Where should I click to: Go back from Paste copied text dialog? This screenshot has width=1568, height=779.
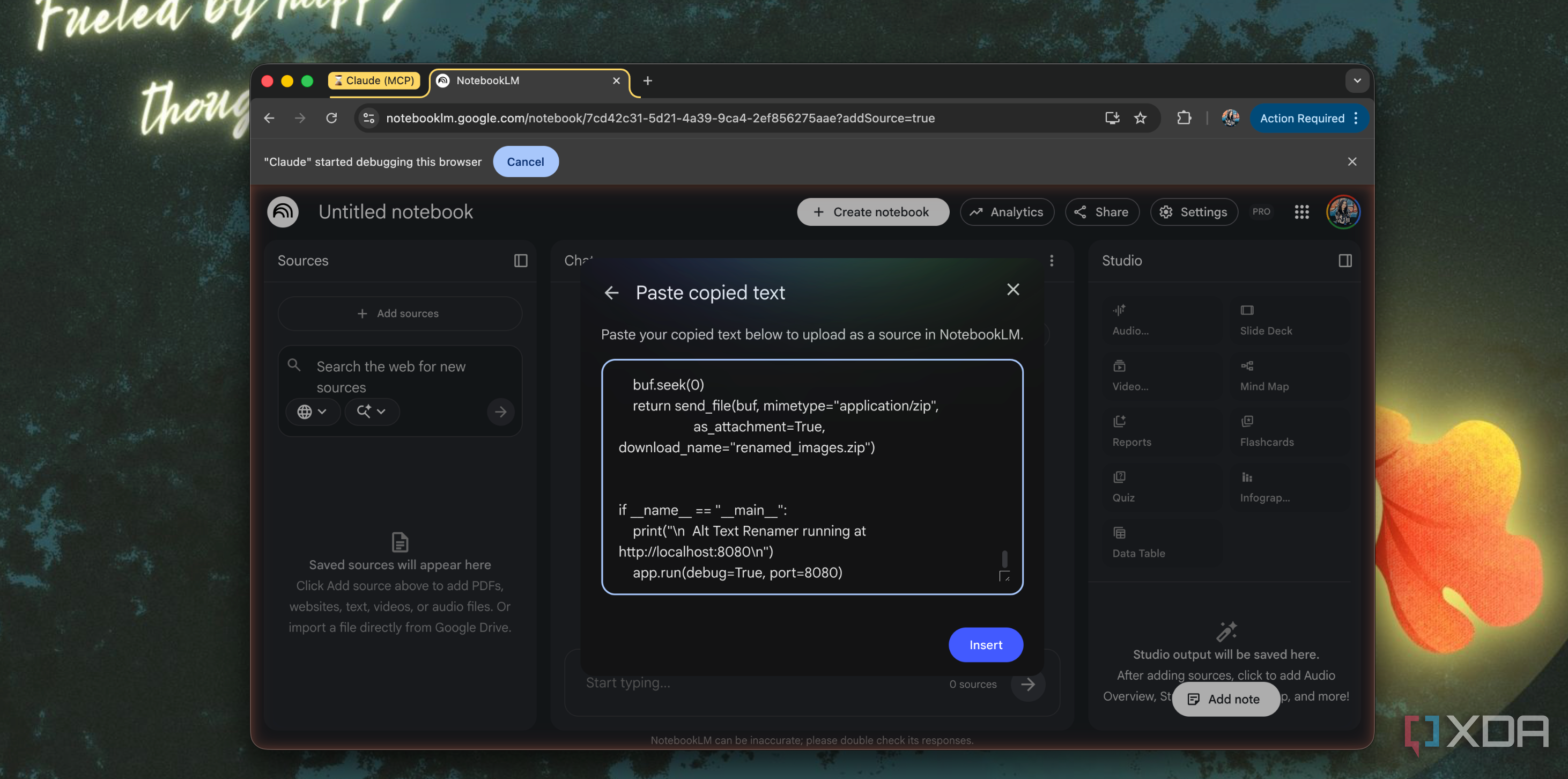point(612,293)
